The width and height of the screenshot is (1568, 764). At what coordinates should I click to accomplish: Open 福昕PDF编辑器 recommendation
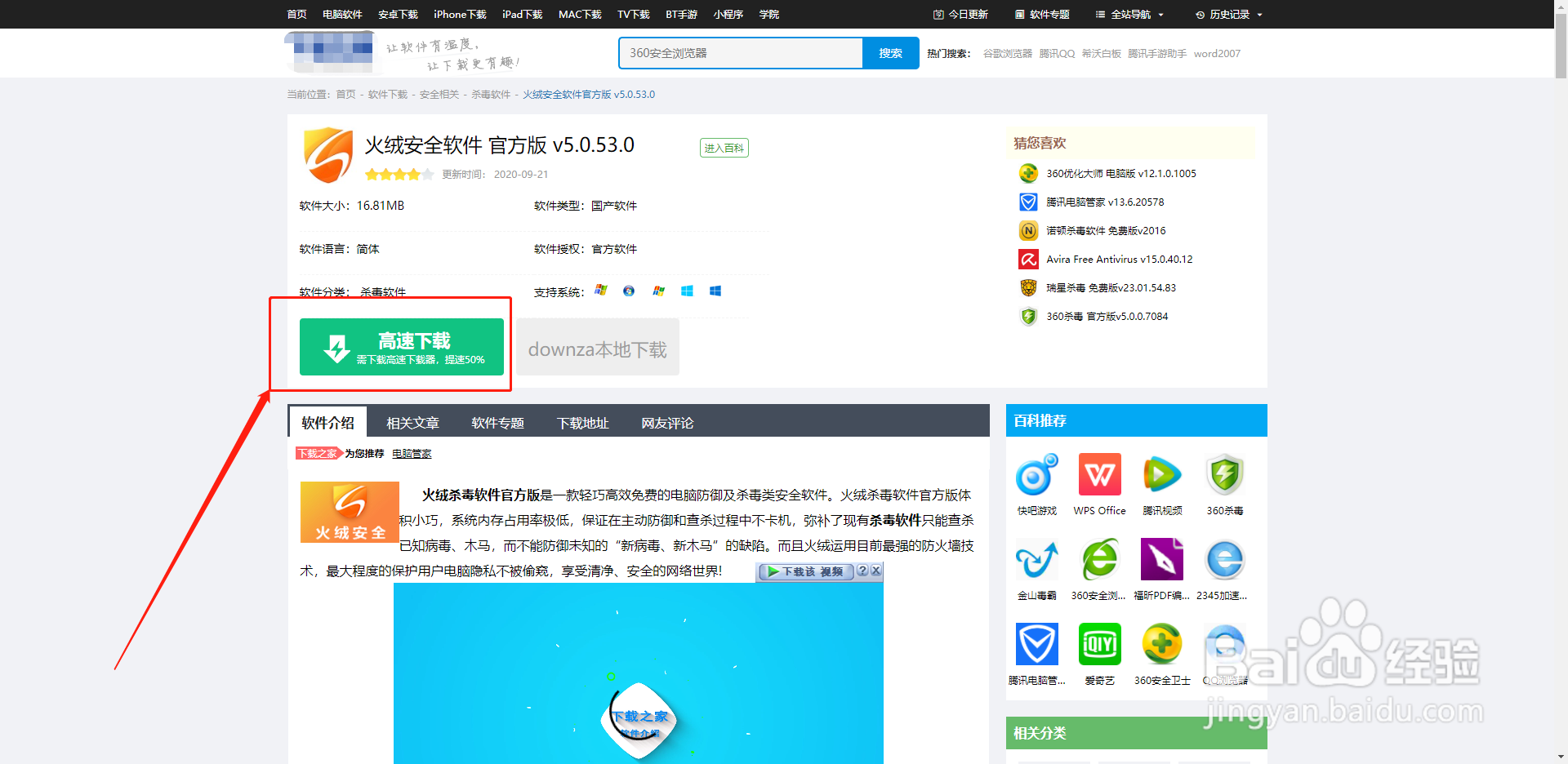tap(1161, 559)
